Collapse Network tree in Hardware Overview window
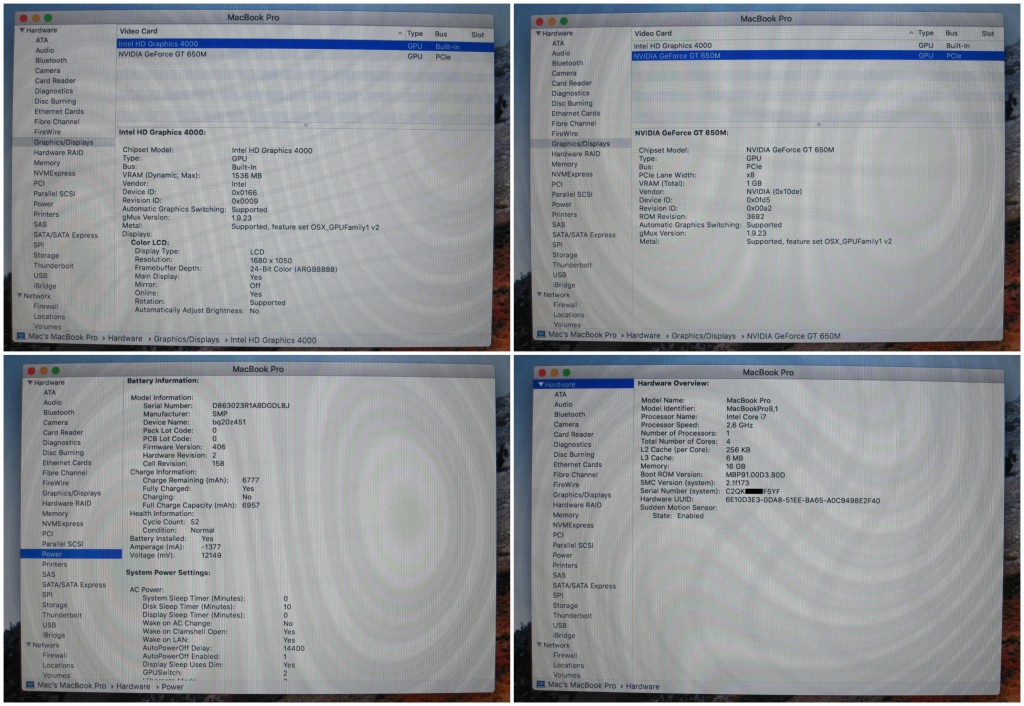 [539, 645]
